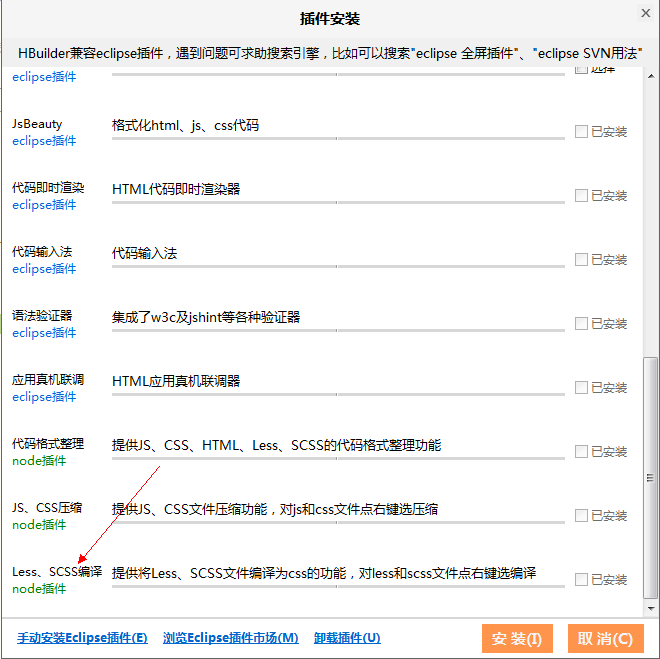Click node插件 label under 代码格式整理
Viewport: 660px width, 659px height.
[x=39, y=461]
